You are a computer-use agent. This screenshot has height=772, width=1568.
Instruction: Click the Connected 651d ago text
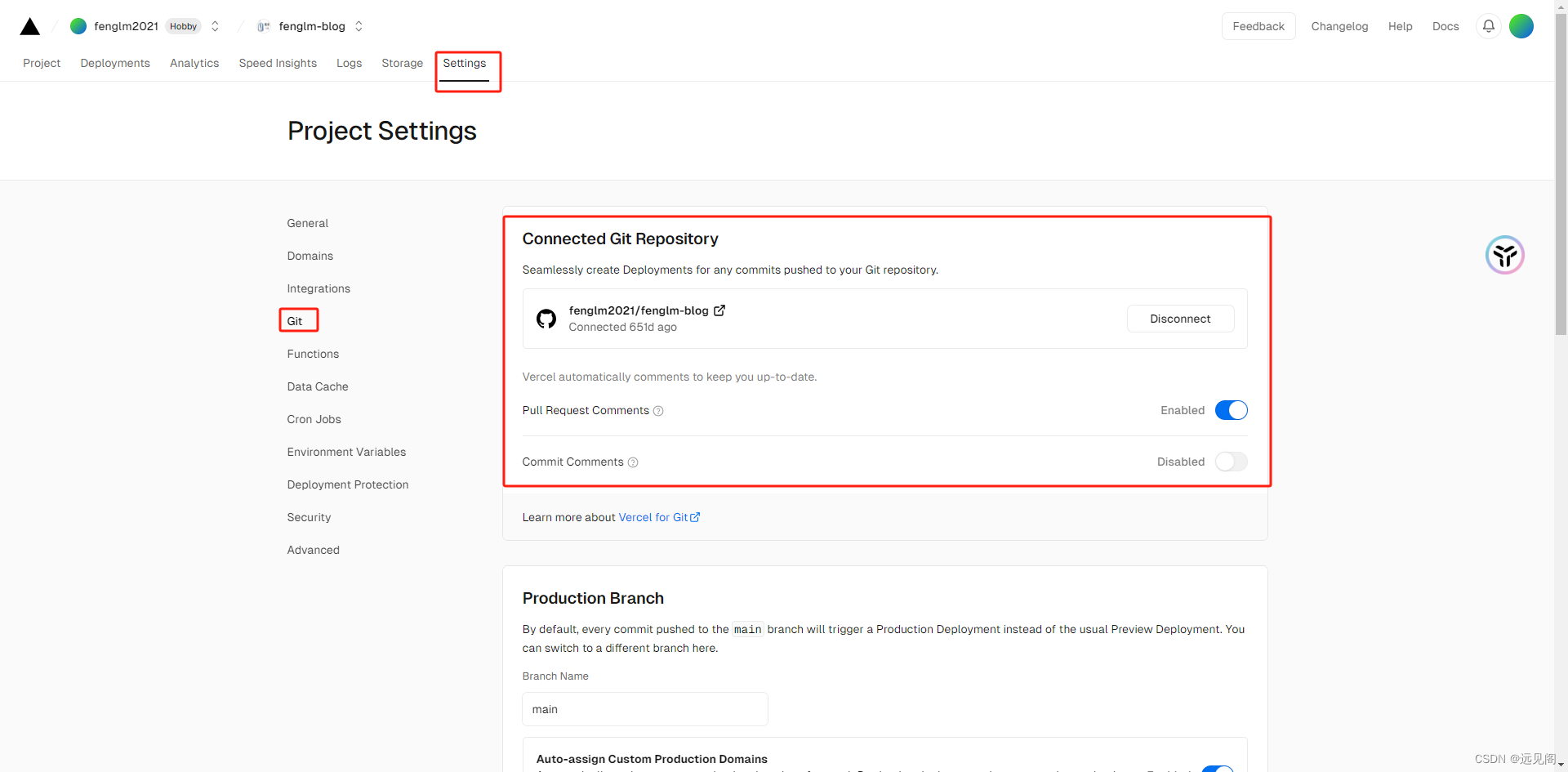pos(622,327)
